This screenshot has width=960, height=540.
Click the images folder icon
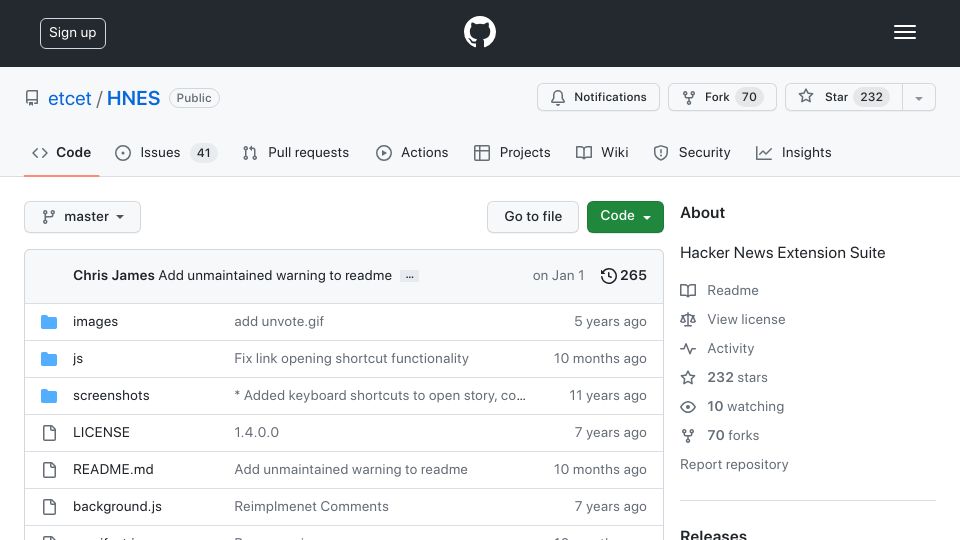[49, 322]
